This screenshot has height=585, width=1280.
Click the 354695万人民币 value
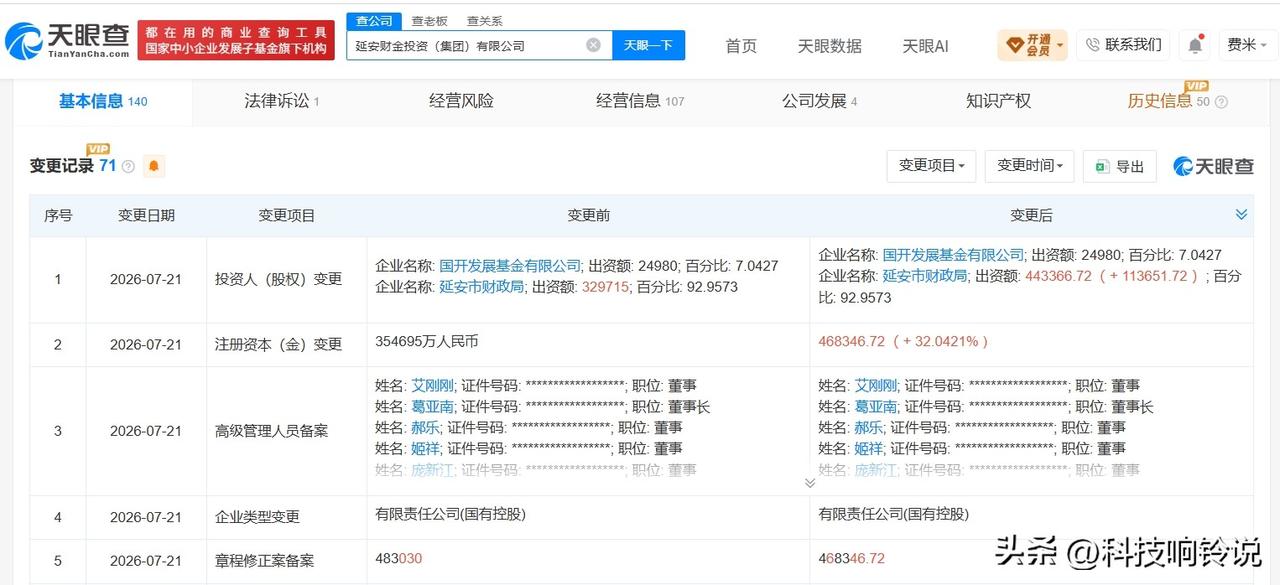point(427,341)
